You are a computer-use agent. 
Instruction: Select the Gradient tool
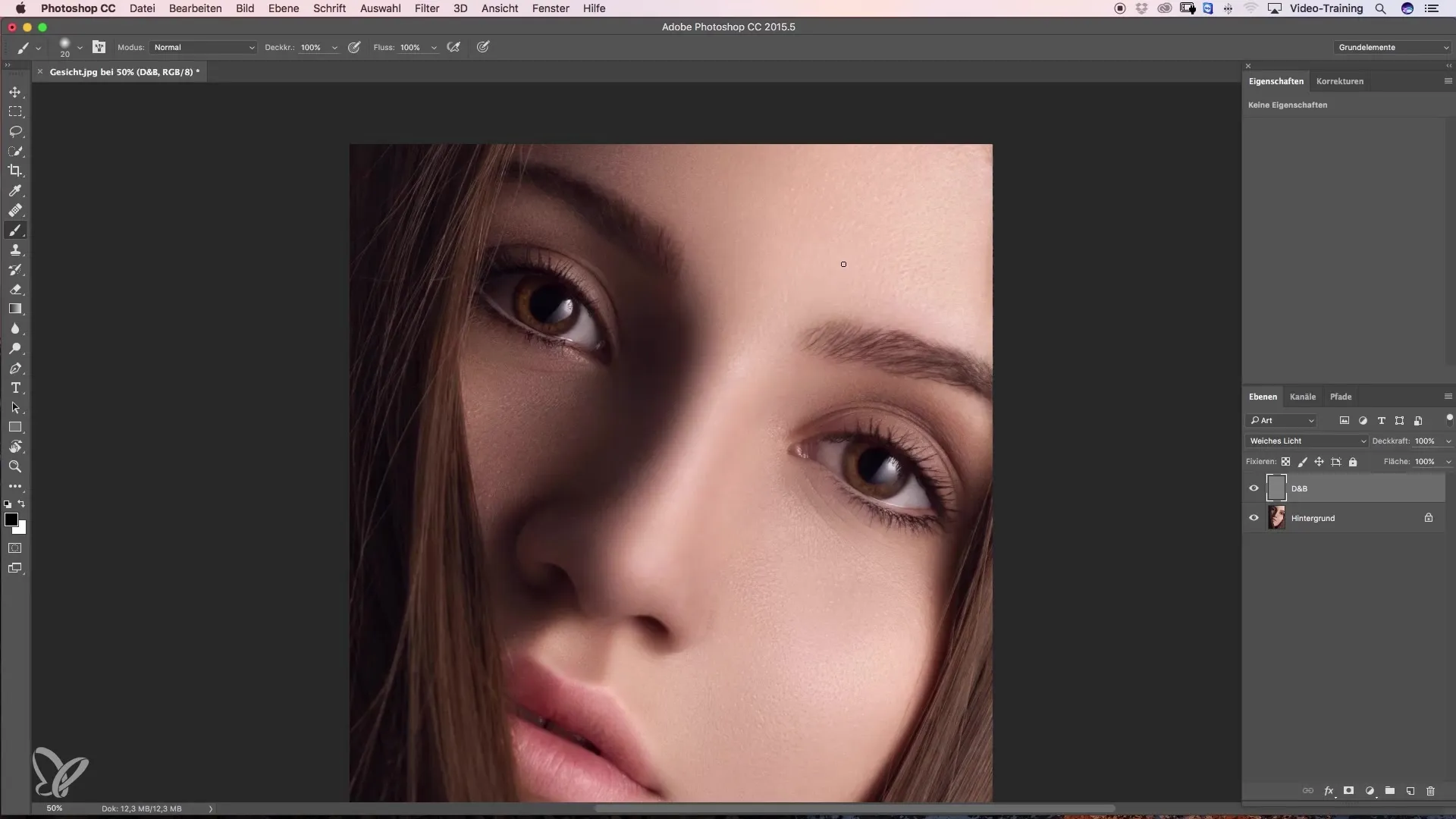coord(15,309)
